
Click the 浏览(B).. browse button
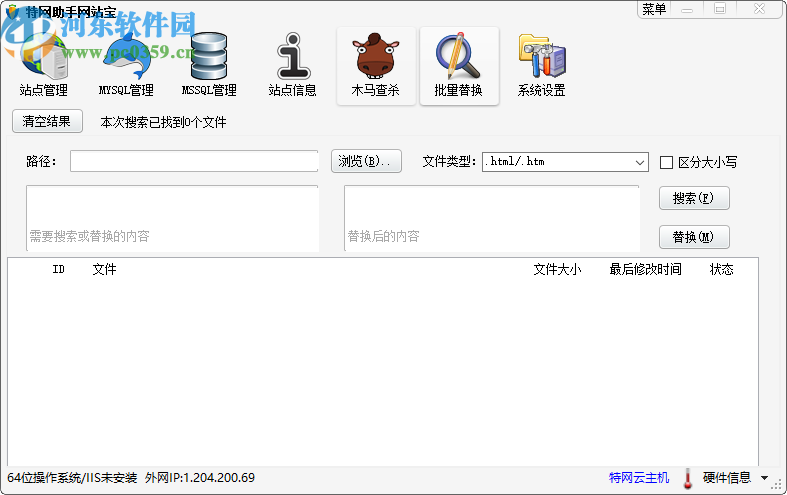point(366,161)
